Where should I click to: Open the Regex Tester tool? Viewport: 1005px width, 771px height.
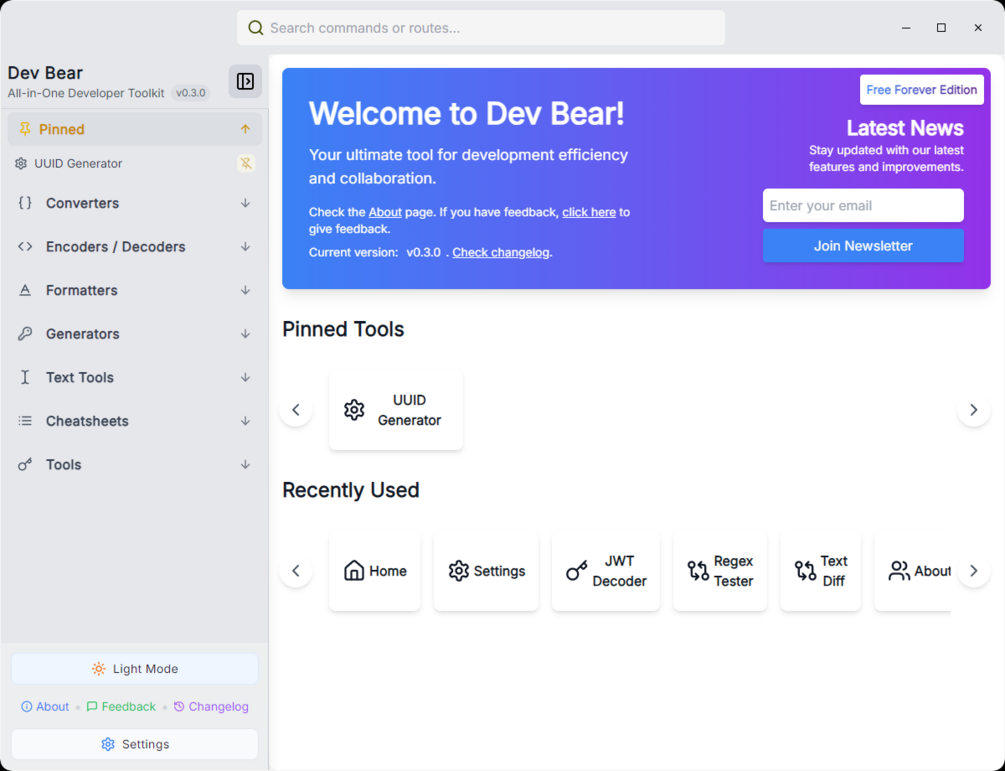click(720, 570)
